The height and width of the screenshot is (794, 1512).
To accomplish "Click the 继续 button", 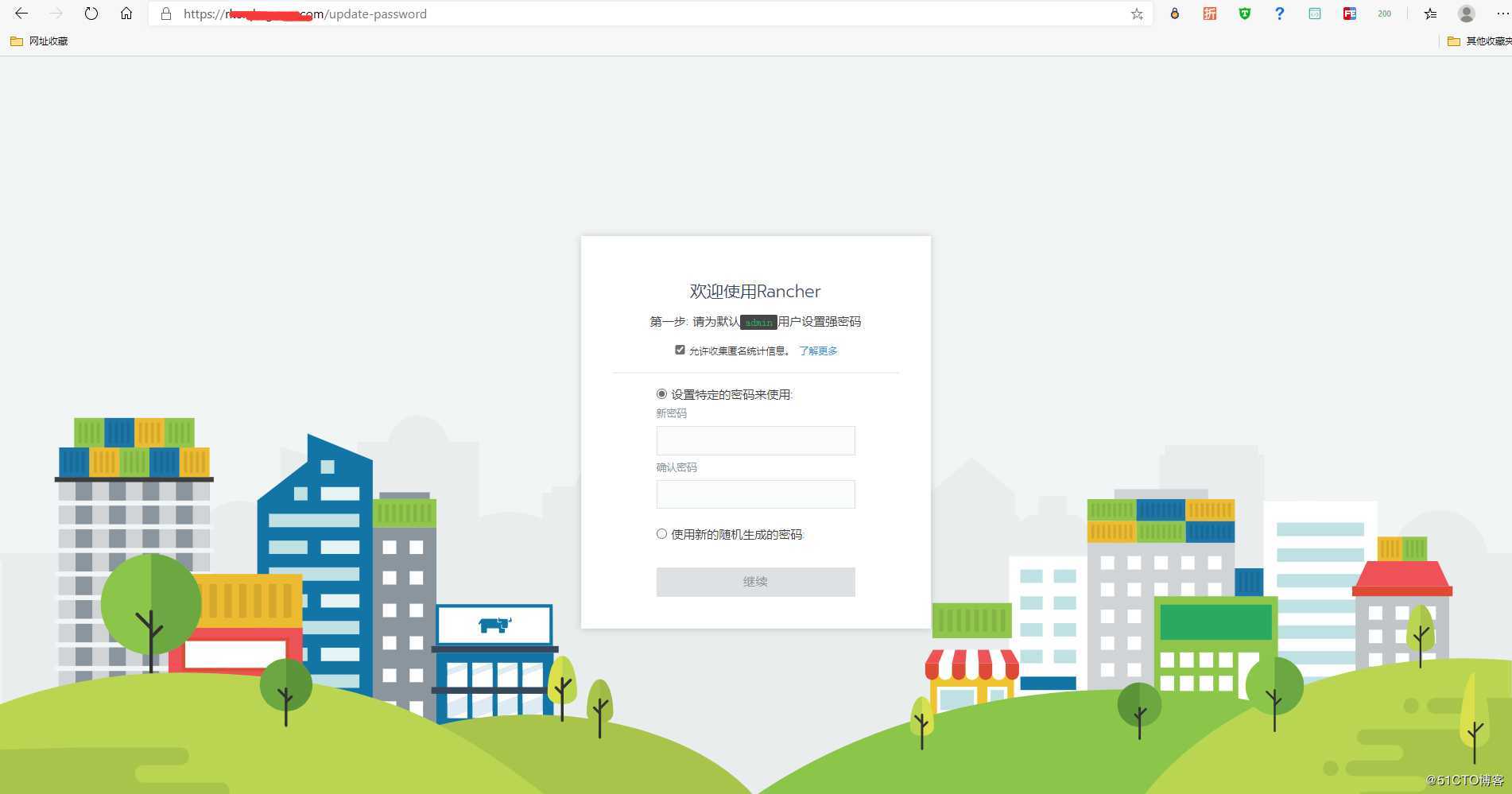I will tap(755, 582).
